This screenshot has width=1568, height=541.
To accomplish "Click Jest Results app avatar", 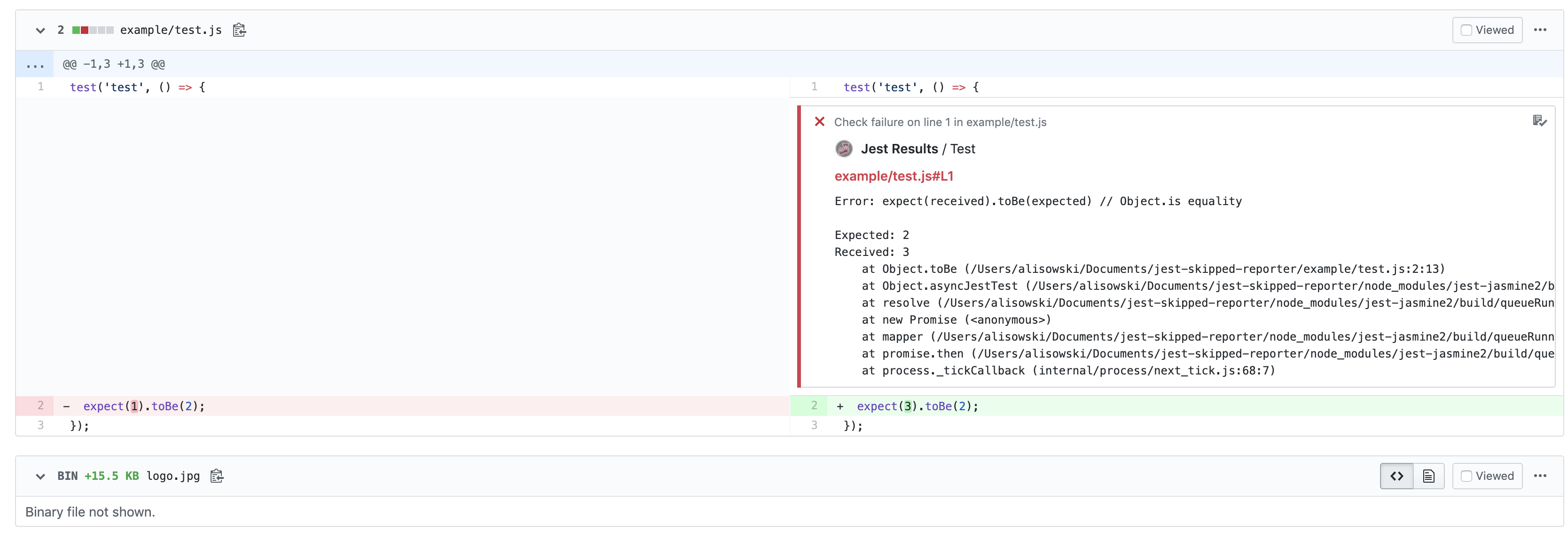I will pos(844,149).
